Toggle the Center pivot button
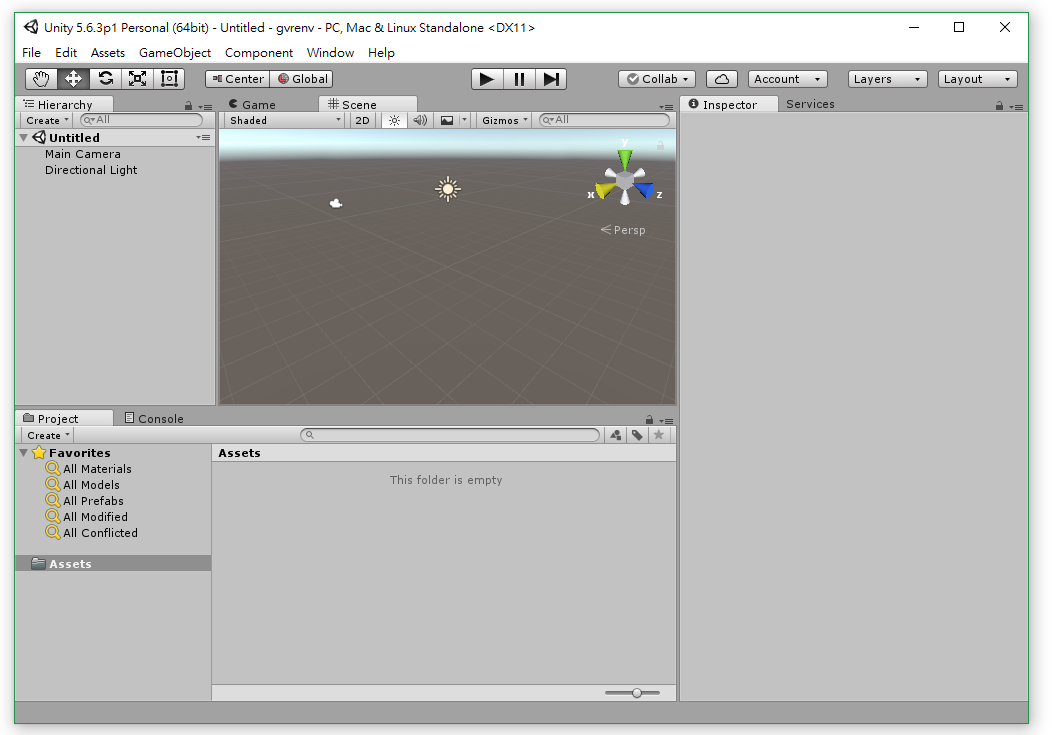 [238, 79]
